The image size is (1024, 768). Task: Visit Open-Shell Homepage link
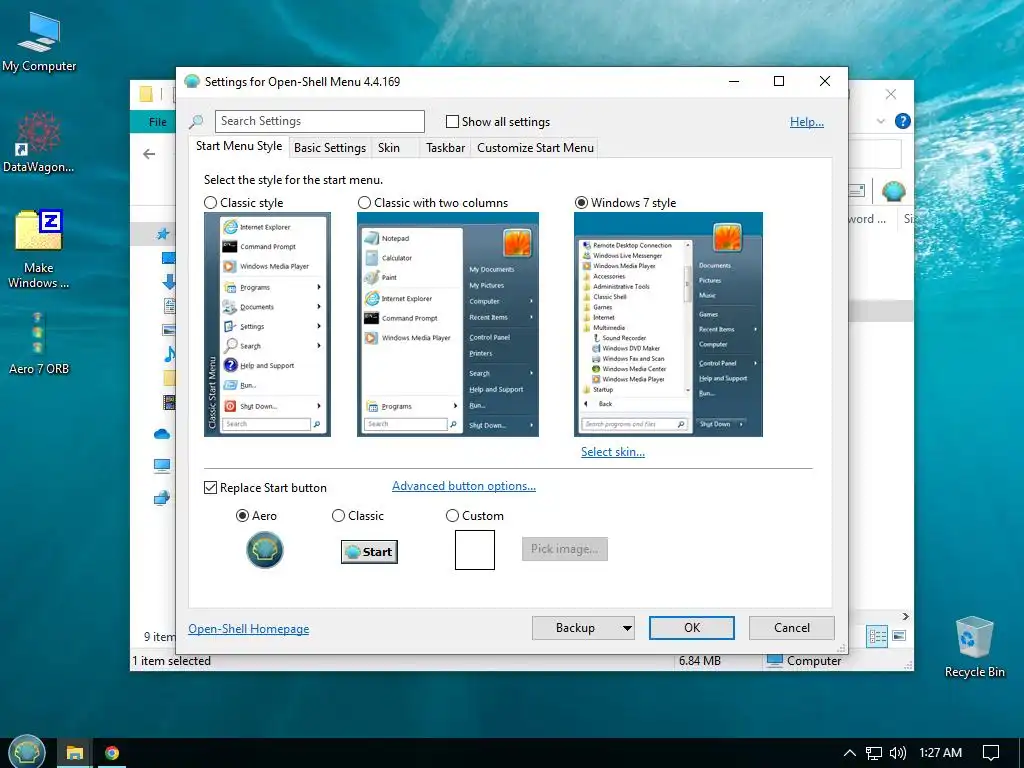249,629
